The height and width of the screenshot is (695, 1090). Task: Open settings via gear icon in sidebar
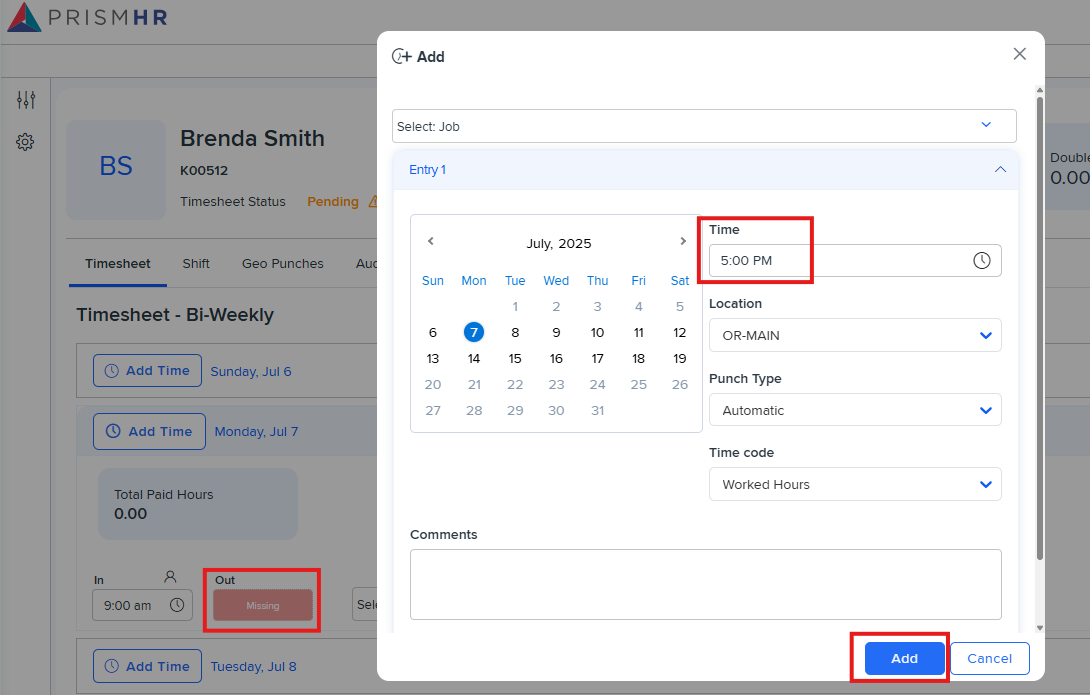pos(25,141)
